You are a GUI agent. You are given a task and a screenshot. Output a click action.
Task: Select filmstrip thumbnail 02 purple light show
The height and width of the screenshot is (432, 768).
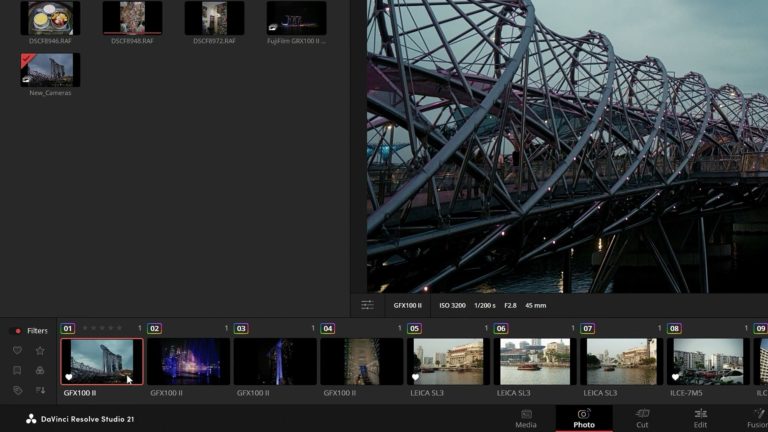coord(189,361)
